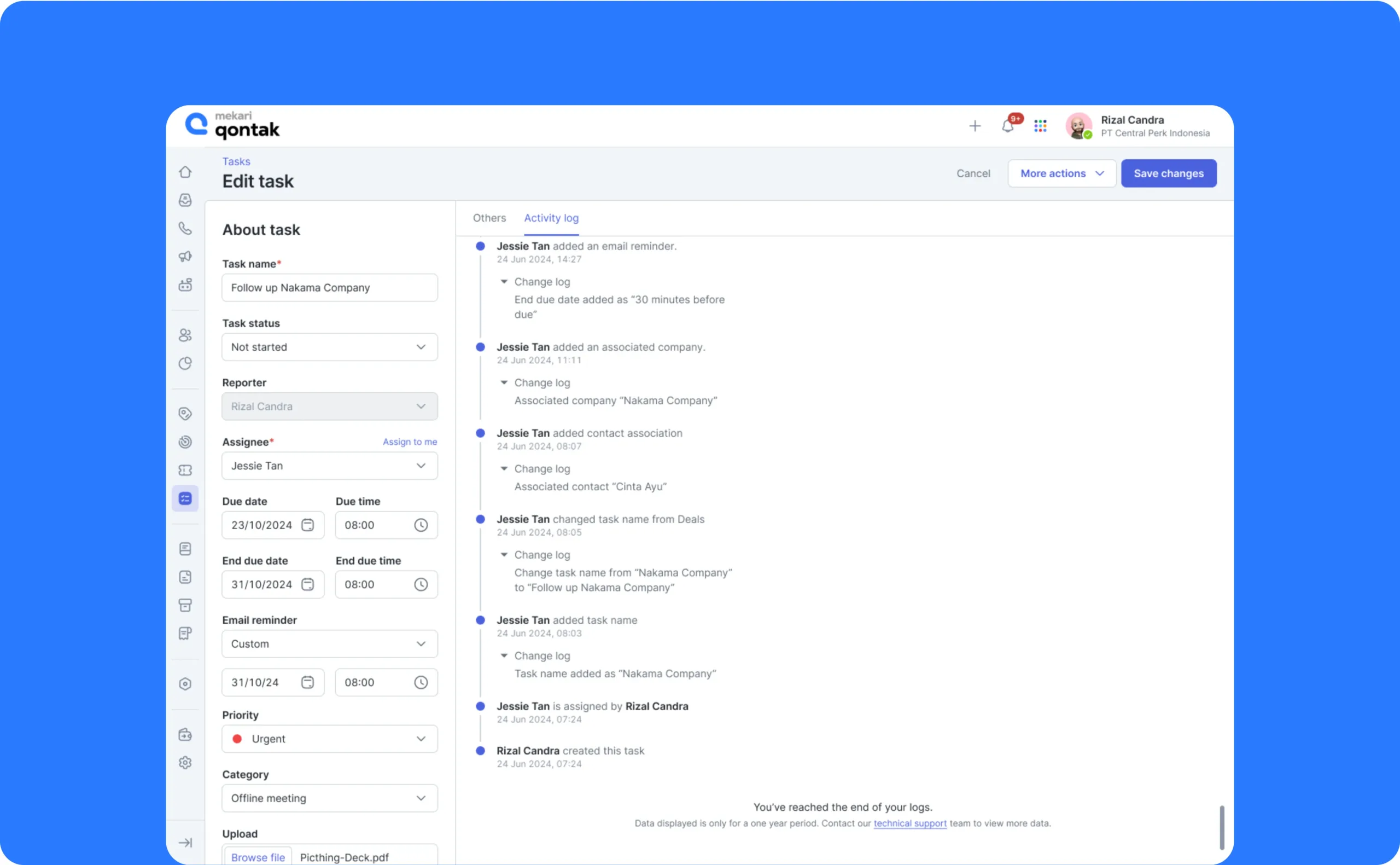Open the apps grid launcher icon
This screenshot has width=1400, height=865.
(1040, 126)
